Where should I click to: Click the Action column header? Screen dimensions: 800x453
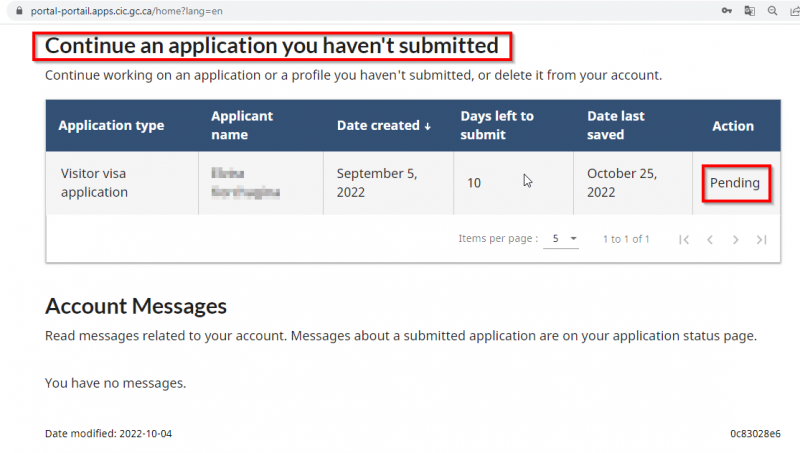(733, 126)
